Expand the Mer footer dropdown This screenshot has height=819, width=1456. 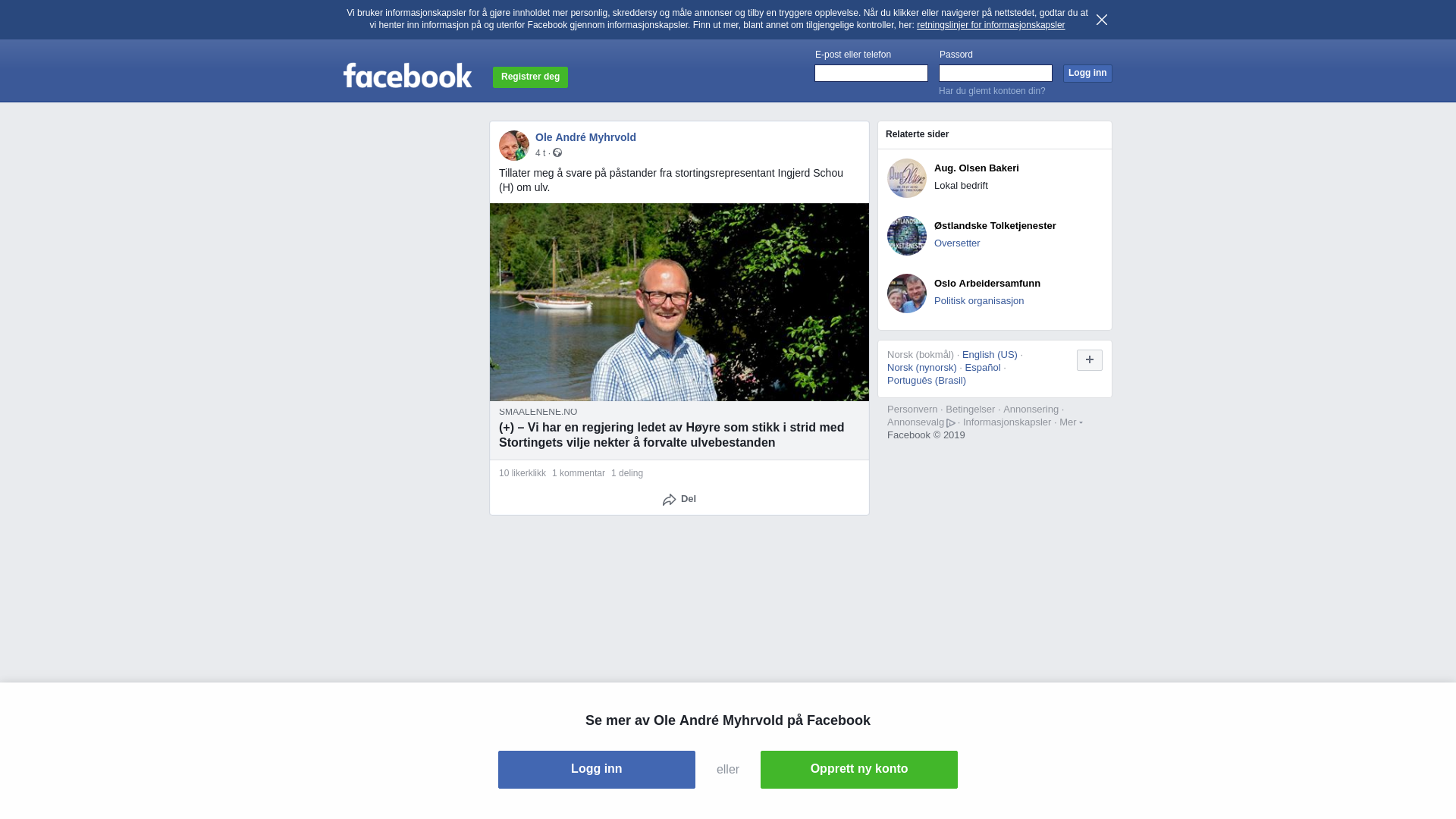[1071, 422]
